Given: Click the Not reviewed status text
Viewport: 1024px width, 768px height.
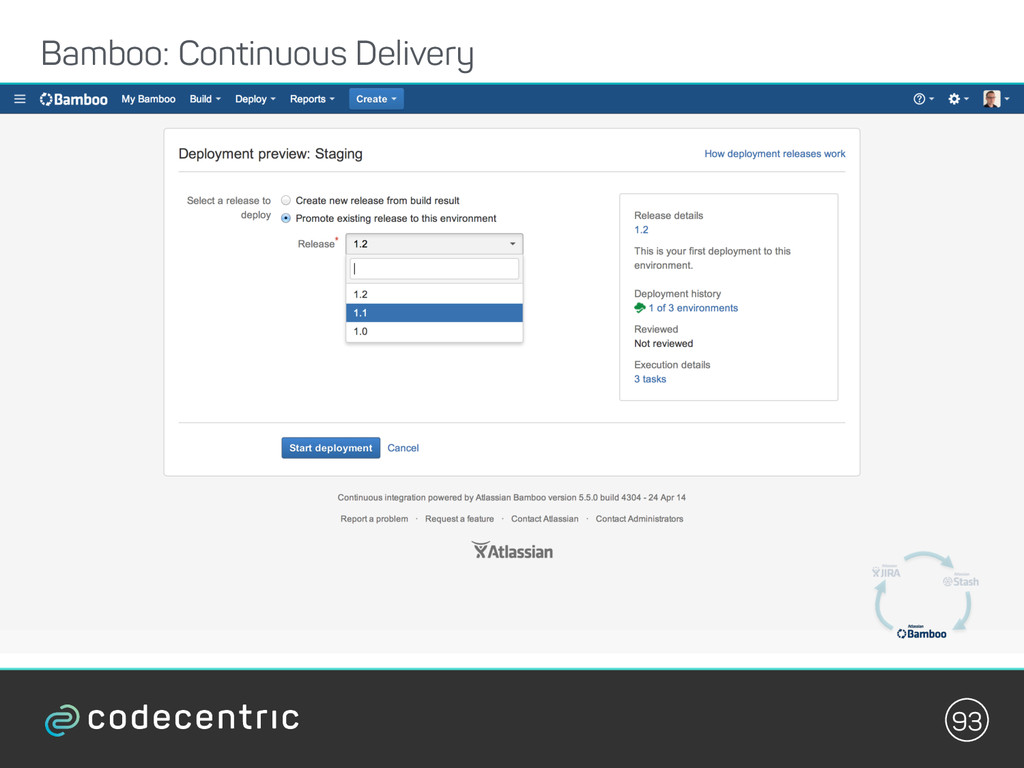Looking at the screenshot, I should pos(664,344).
